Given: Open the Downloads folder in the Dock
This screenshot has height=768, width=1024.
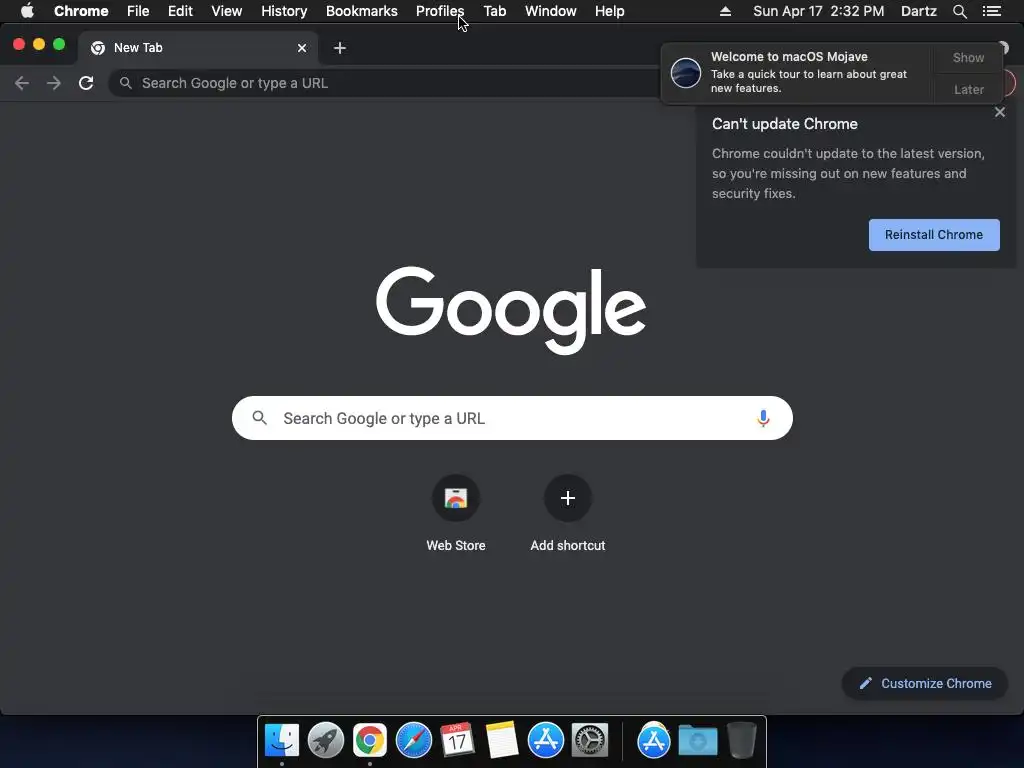Looking at the screenshot, I should point(697,740).
